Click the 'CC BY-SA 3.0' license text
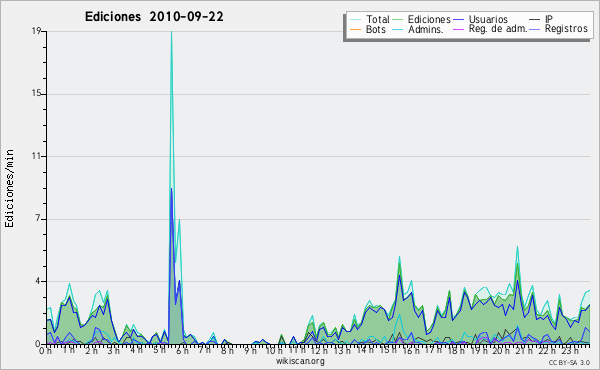The width and height of the screenshot is (600, 370). pyautogui.click(x=569, y=362)
